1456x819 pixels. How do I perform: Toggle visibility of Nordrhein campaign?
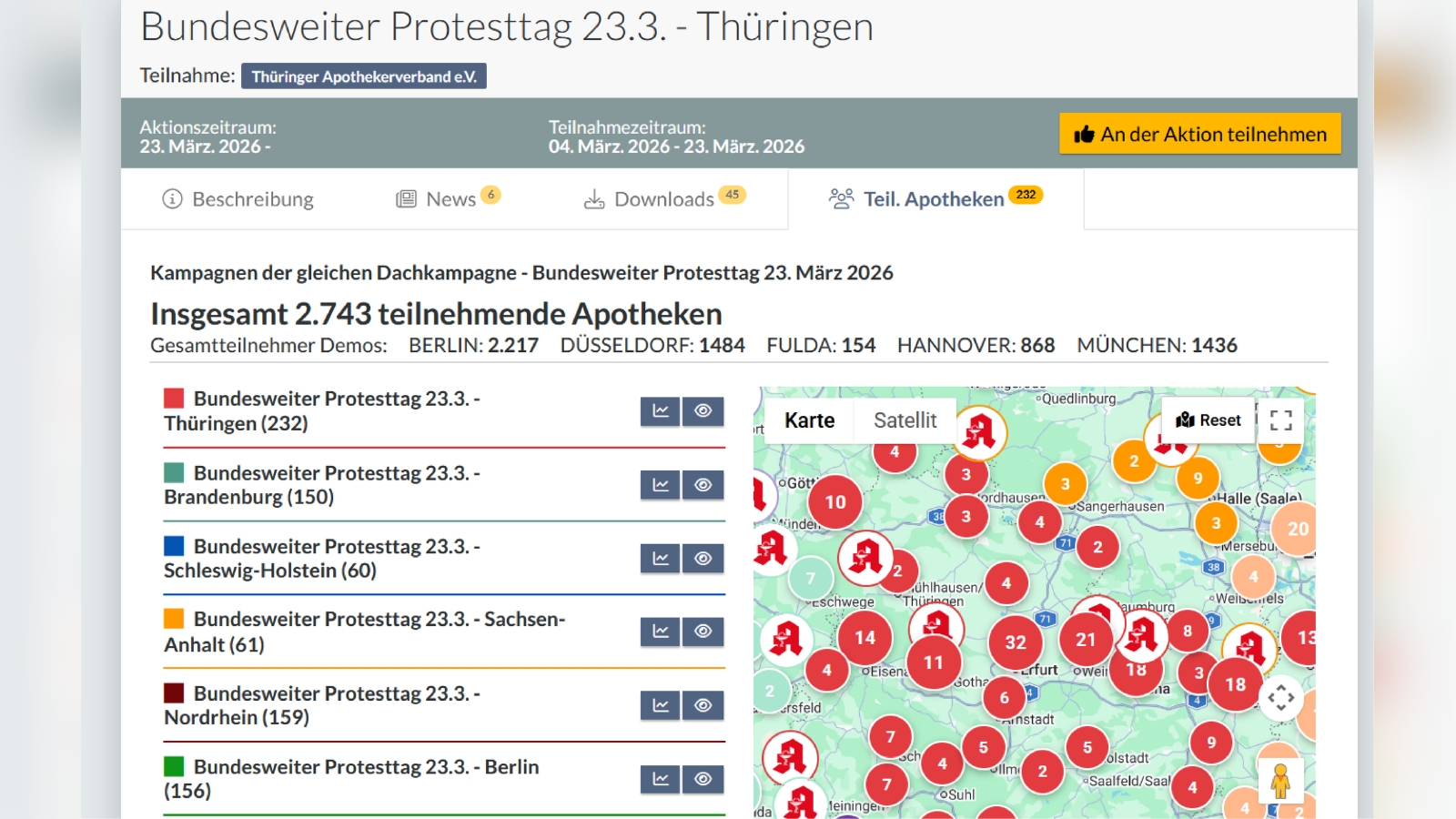[703, 705]
